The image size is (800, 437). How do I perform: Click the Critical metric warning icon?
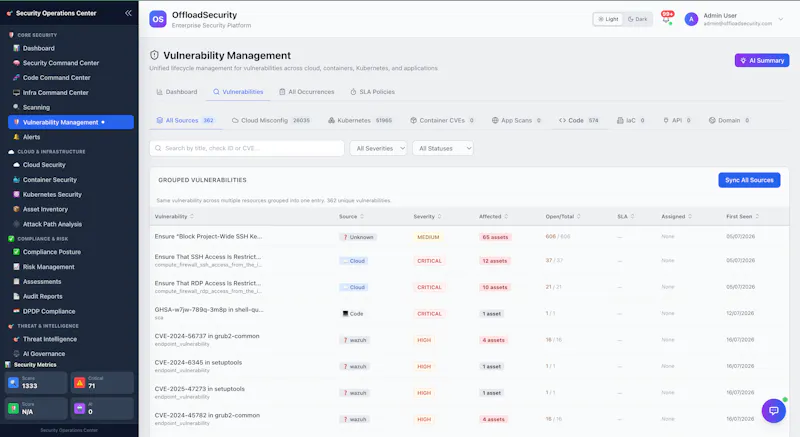pos(80,382)
